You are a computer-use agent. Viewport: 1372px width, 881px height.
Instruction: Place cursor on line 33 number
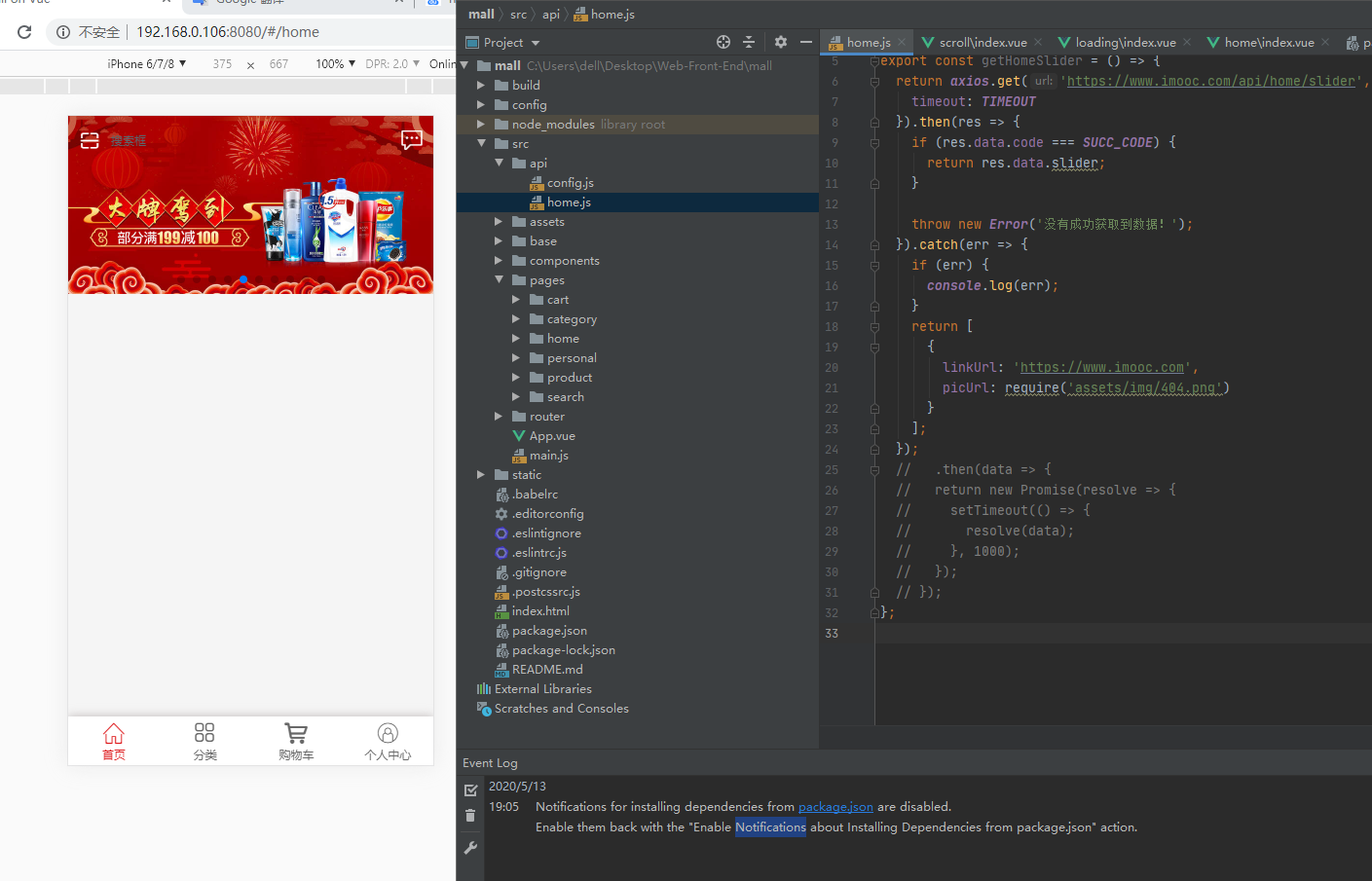pyautogui.click(x=831, y=633)
